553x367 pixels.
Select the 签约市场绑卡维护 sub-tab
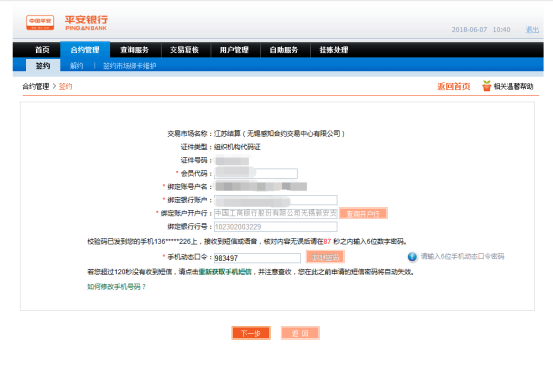click(129, 66)
